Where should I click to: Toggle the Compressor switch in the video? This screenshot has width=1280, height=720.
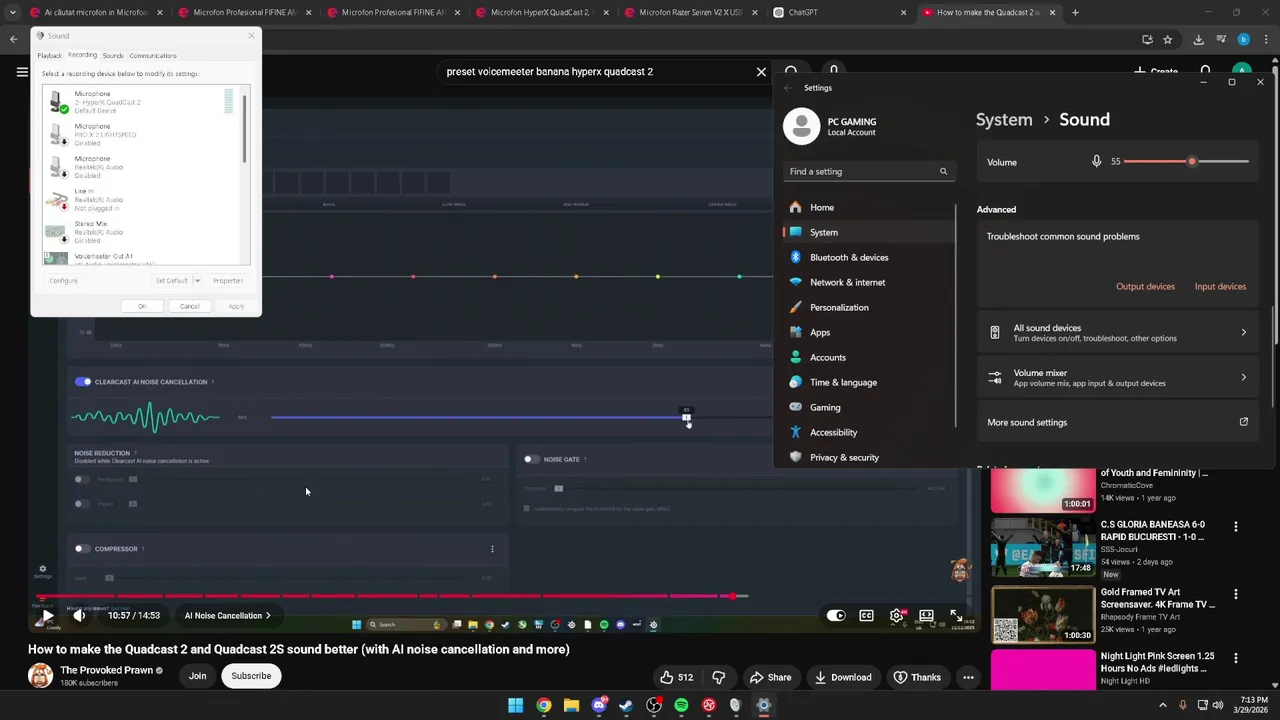click(x=82, y=548)
